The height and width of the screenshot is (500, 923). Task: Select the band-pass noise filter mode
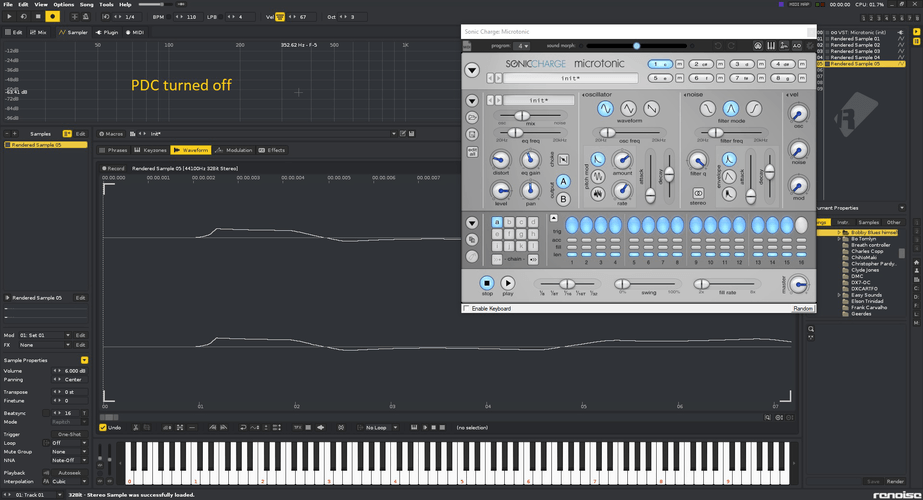click(x=731, y=108)
